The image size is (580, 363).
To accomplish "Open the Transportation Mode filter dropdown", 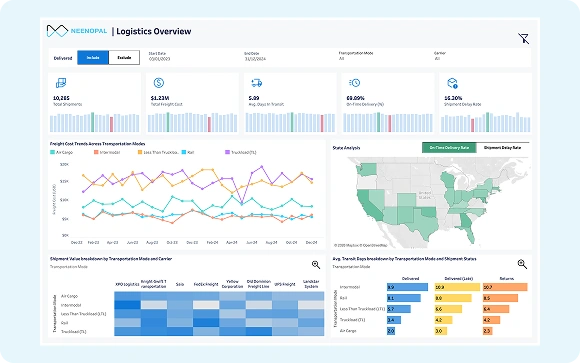I will coord(356,56).
